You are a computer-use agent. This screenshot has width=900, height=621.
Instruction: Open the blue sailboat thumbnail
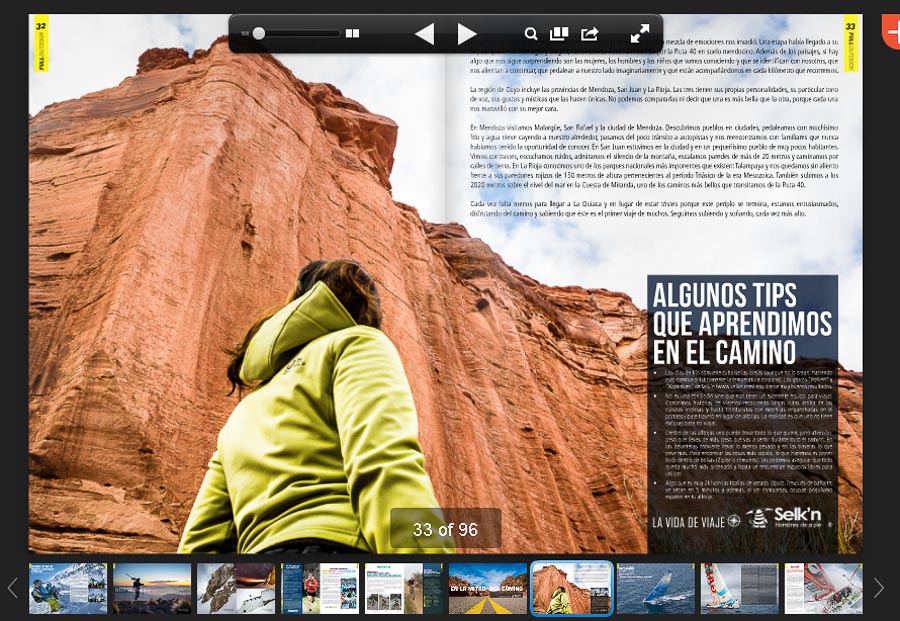pos(655,588)
